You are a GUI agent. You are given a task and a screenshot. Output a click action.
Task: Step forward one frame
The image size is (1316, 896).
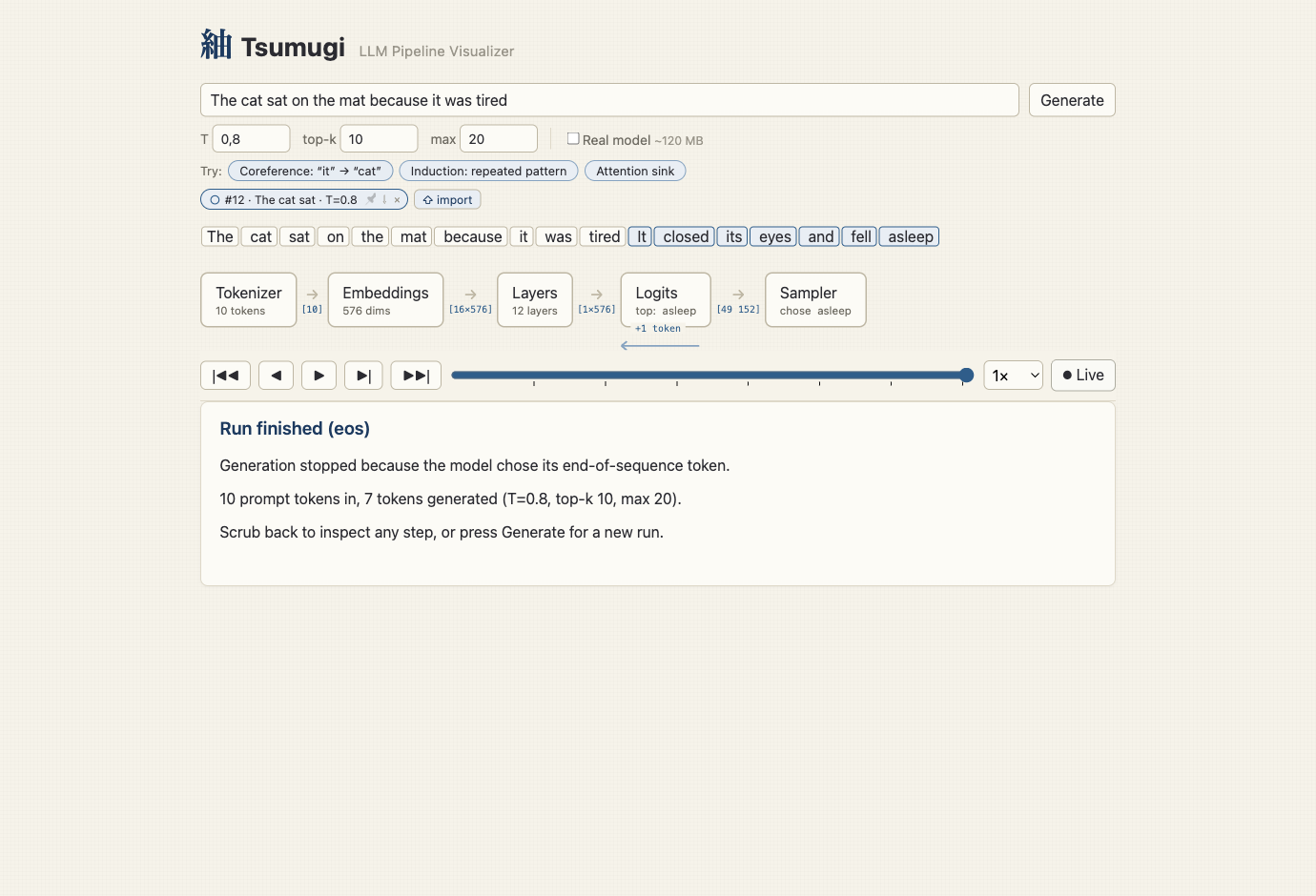click(363, 376)
